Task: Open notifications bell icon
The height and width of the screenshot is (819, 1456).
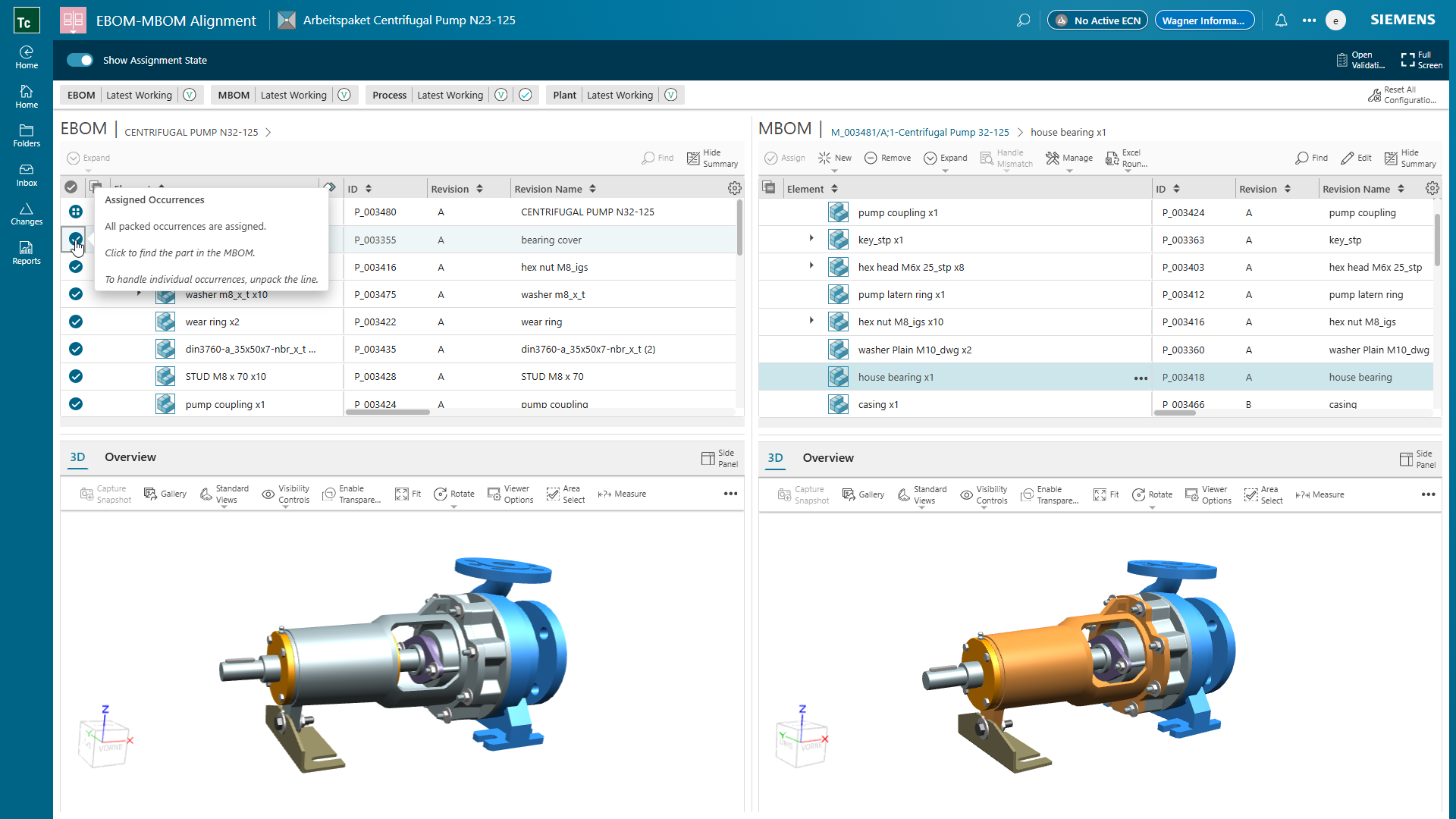Action: click(x=1281, y=20)
